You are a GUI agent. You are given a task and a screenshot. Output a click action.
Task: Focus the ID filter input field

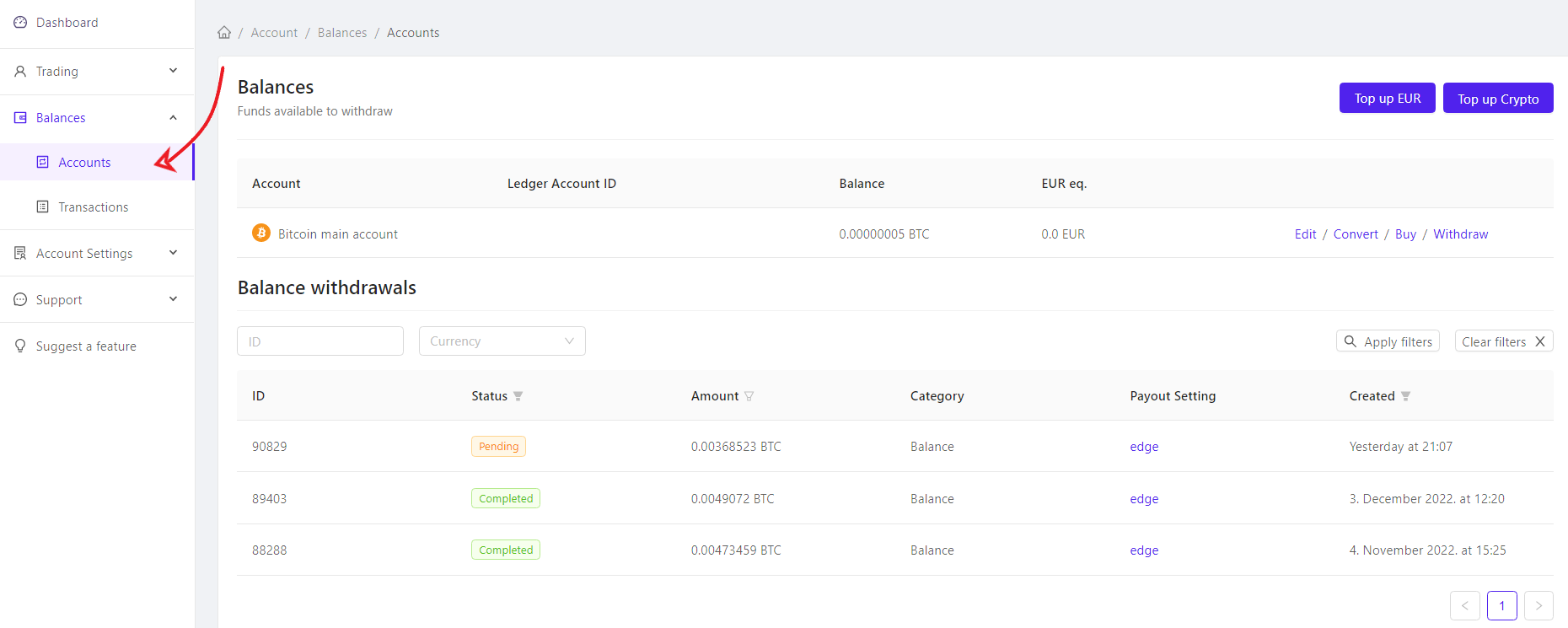(320, 341)
